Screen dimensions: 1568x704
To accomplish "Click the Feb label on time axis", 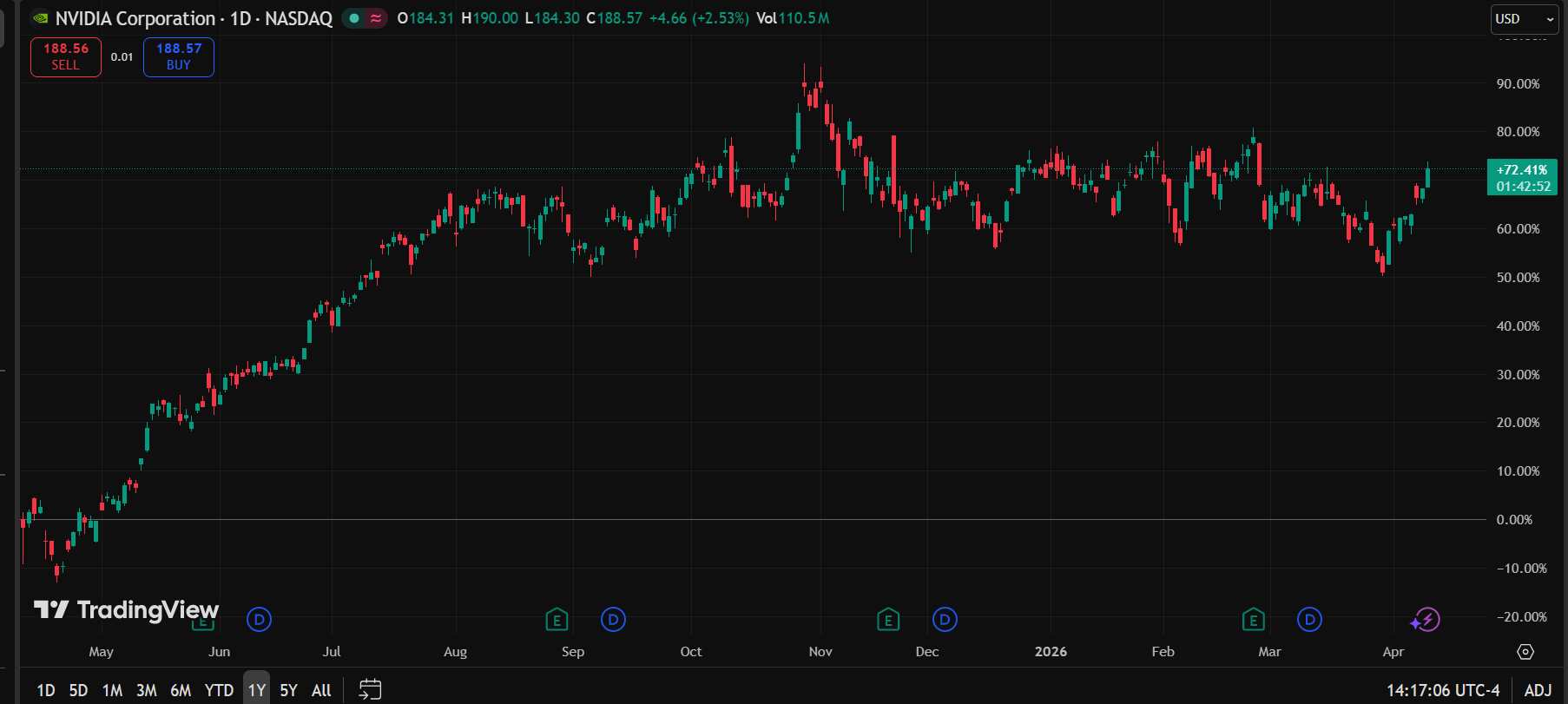I will 1163,652.
